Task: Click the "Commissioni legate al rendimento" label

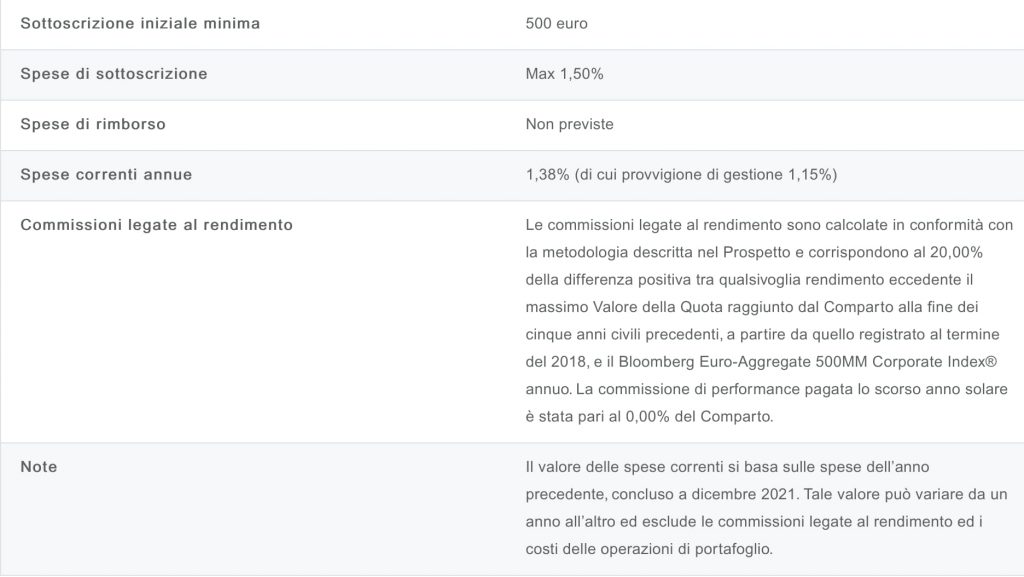Action: pyautogui.click(x=157, y=225)
